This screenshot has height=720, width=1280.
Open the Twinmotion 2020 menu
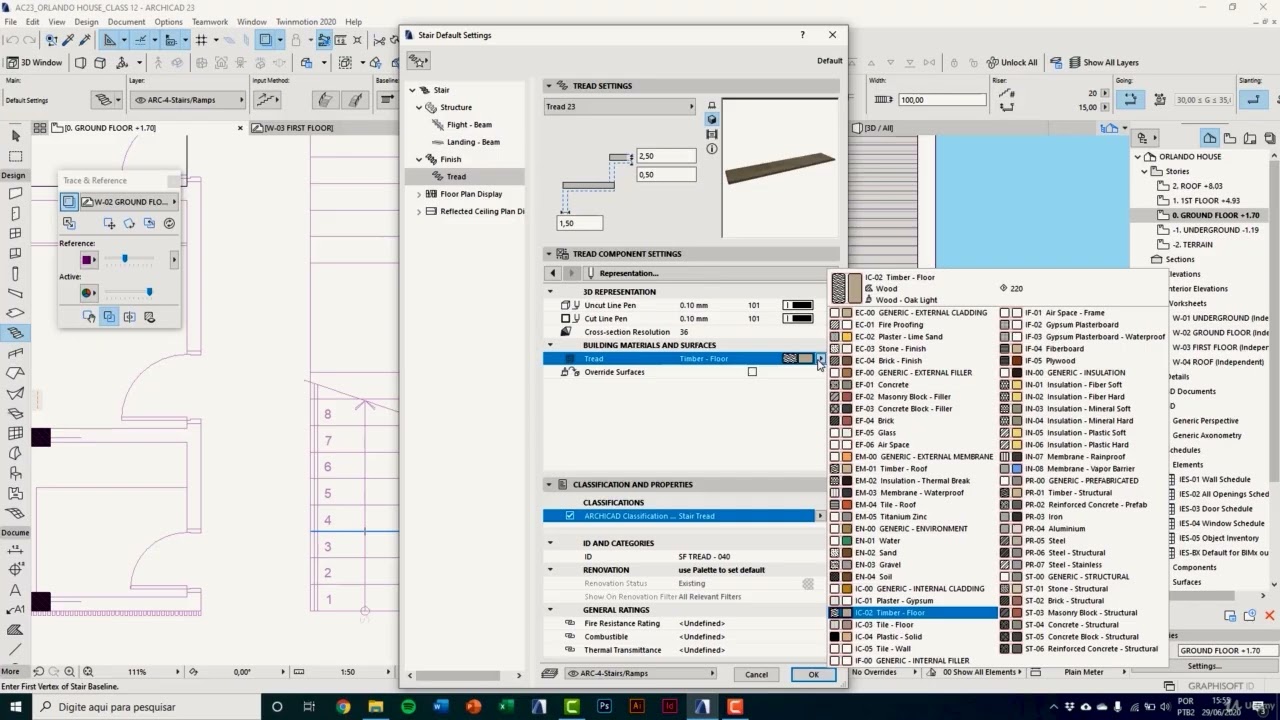tap(304, 21)
